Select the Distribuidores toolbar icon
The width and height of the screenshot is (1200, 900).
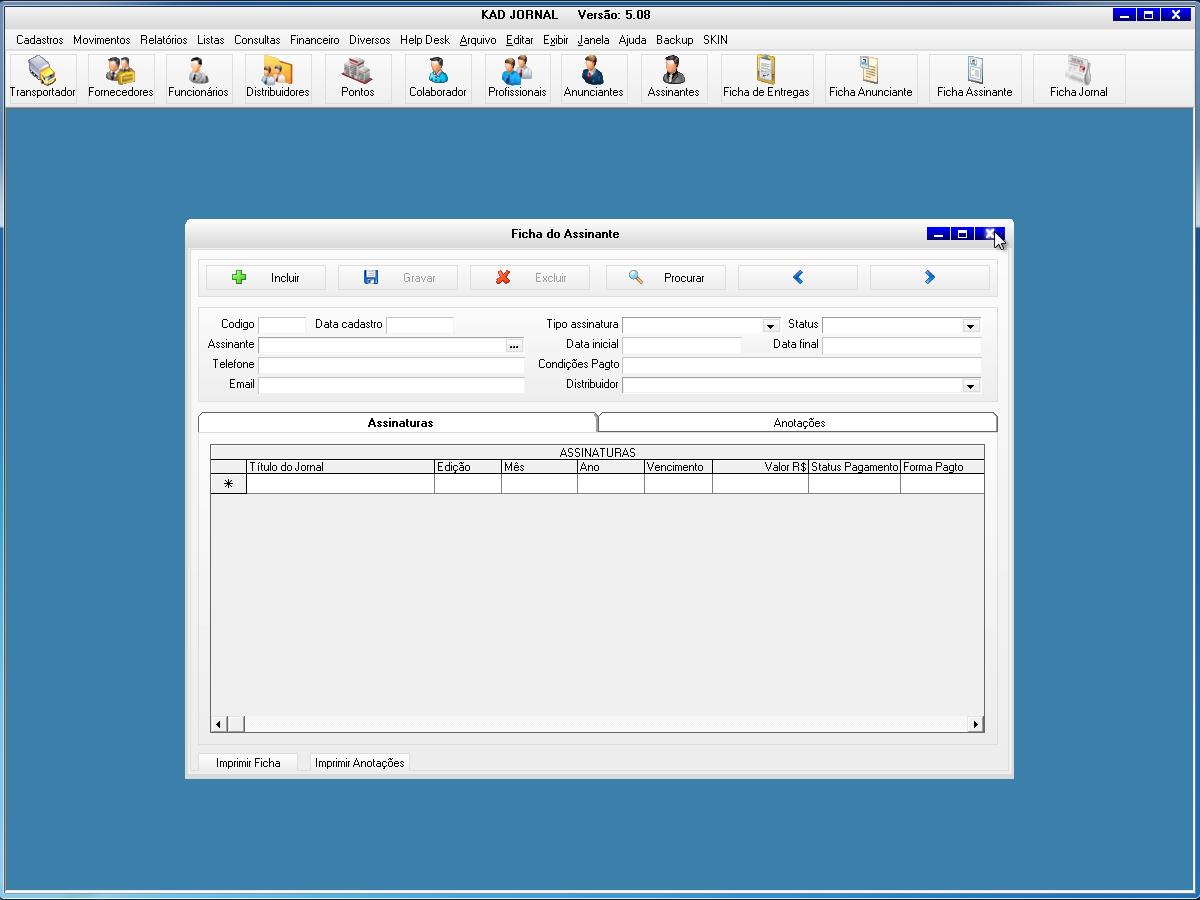pos(277,78)
